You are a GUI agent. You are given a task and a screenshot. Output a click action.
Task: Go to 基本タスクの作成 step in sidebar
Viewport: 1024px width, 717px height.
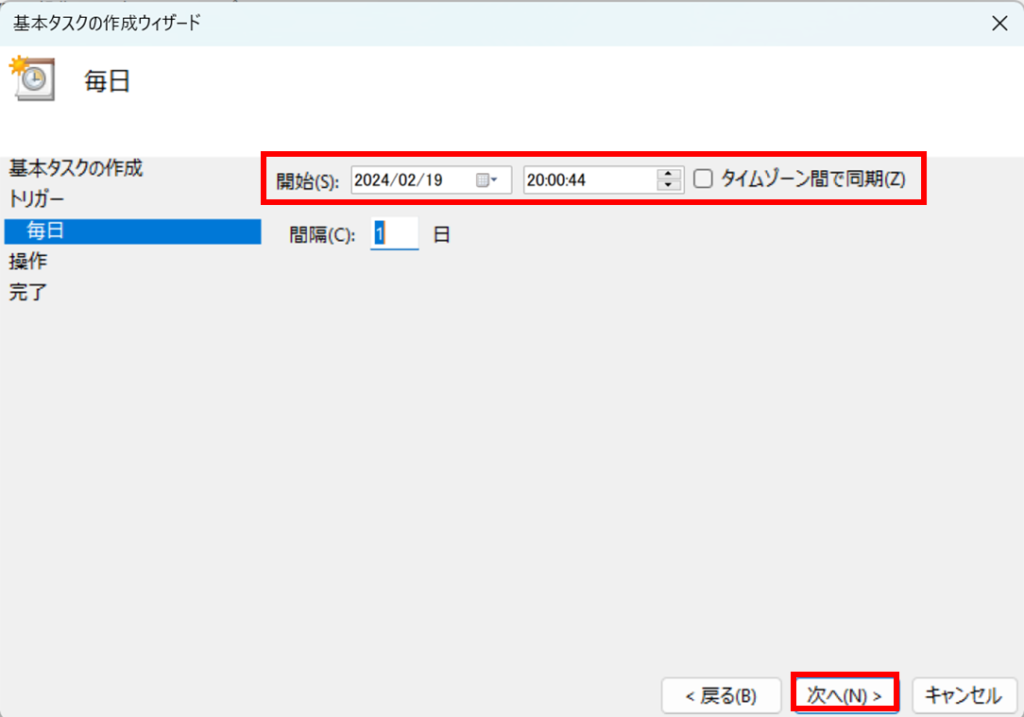click(x=75, y=168)
